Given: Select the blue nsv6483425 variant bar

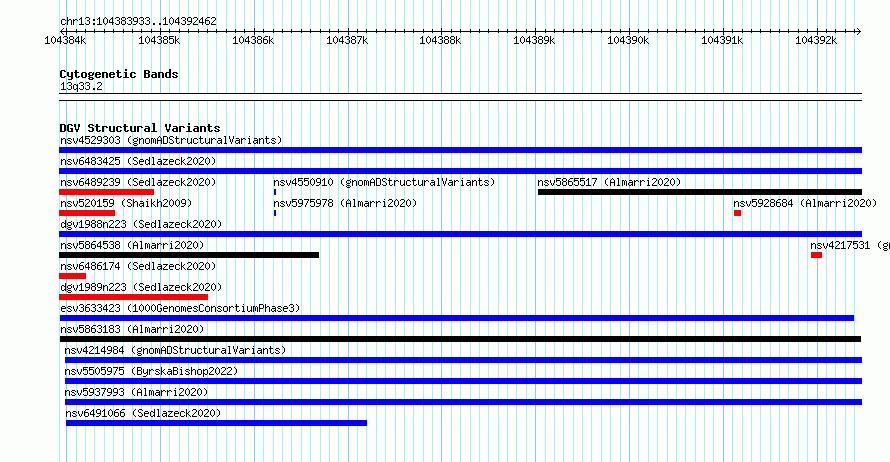Looking at the screenshot, I should pos(460,171).
